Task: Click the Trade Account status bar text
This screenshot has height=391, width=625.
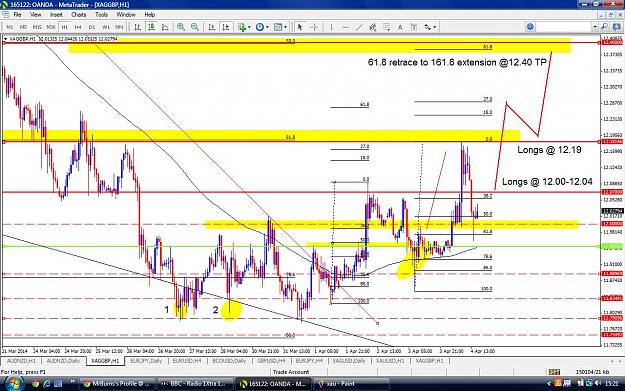Action: (x=291, y=371)
